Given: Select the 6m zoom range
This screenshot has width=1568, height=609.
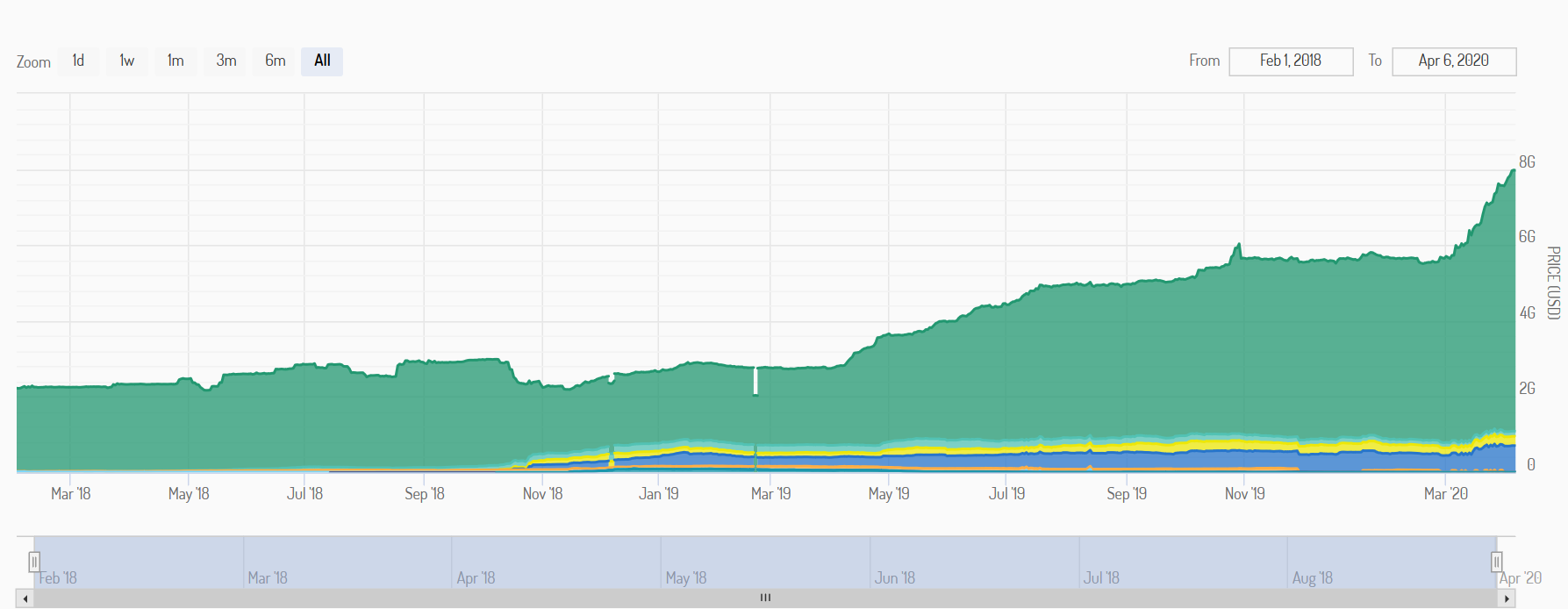Looking at the screenshot, I should (x=275, y=61).
